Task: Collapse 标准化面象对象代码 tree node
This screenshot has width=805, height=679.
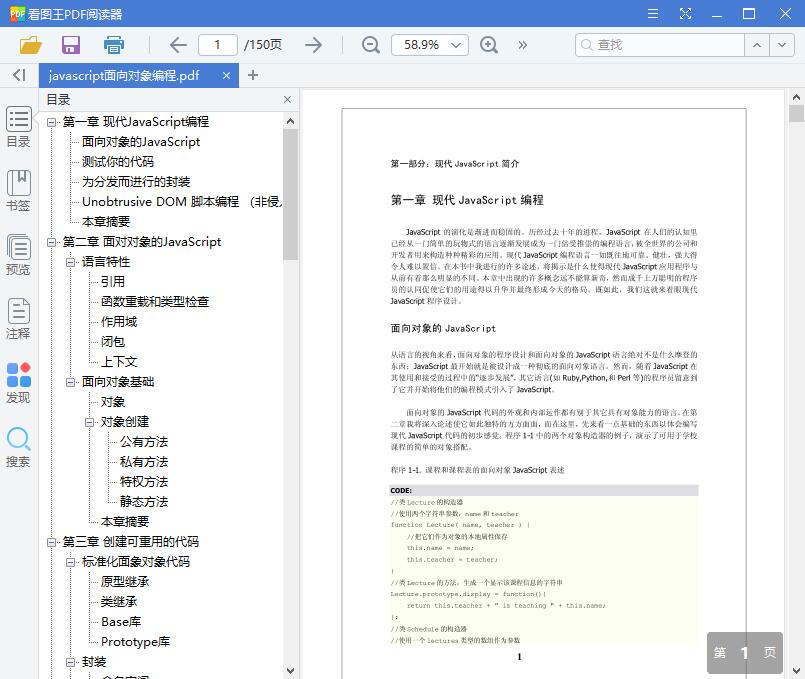Action: tap(70, 562)
